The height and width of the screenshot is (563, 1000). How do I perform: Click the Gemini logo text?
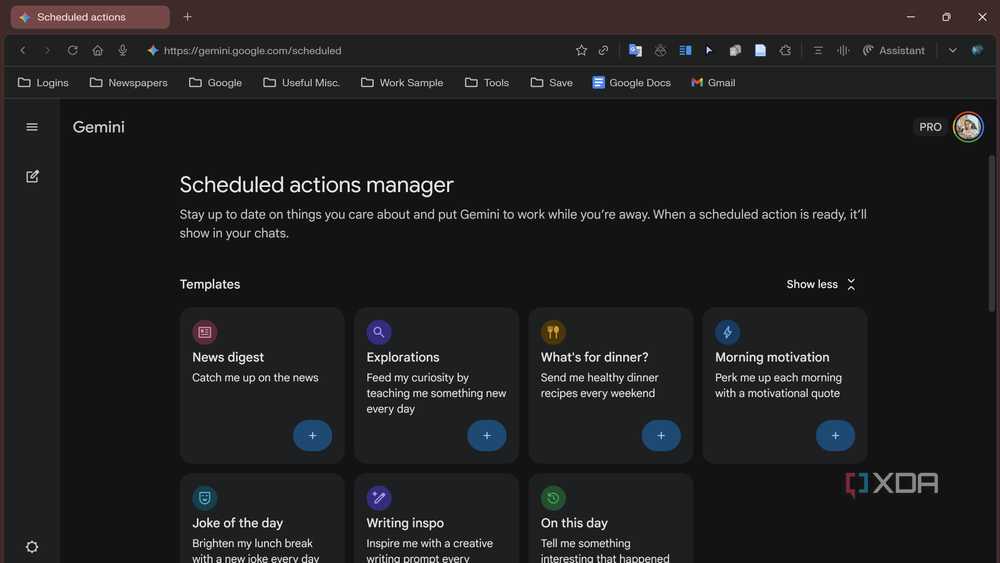(x=99, y=127)
